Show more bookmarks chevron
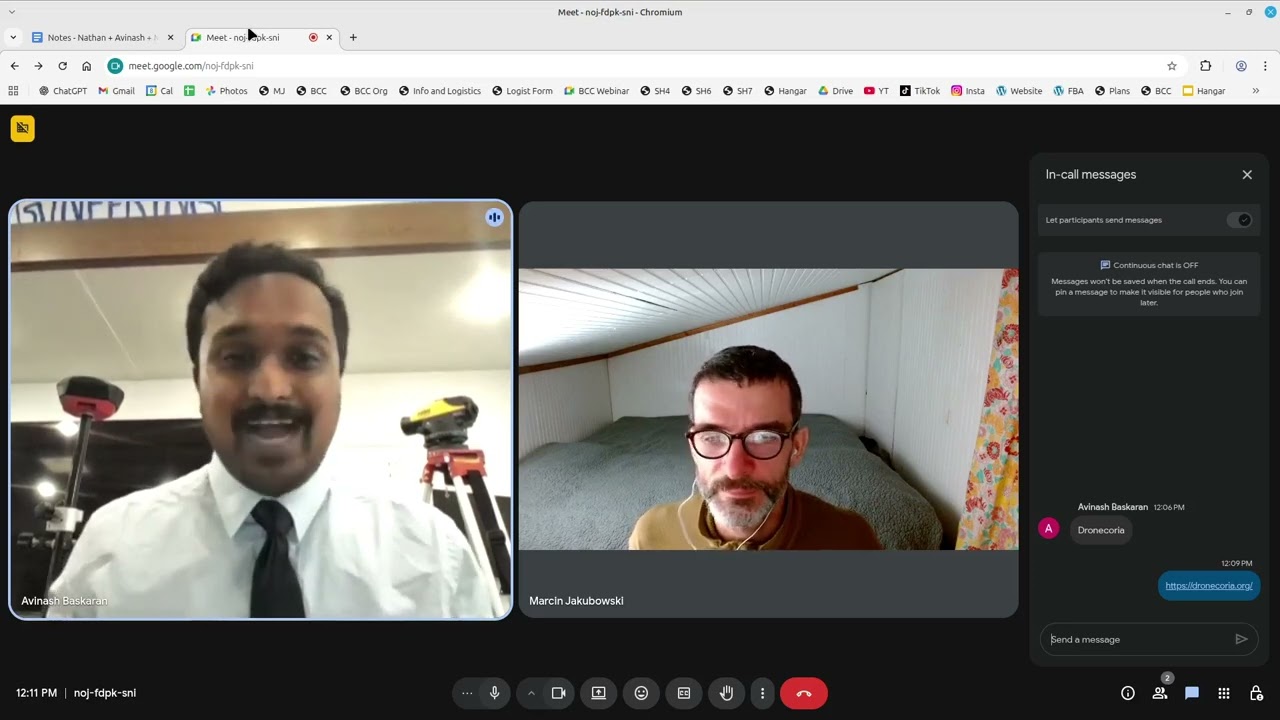 (1256, 91)
